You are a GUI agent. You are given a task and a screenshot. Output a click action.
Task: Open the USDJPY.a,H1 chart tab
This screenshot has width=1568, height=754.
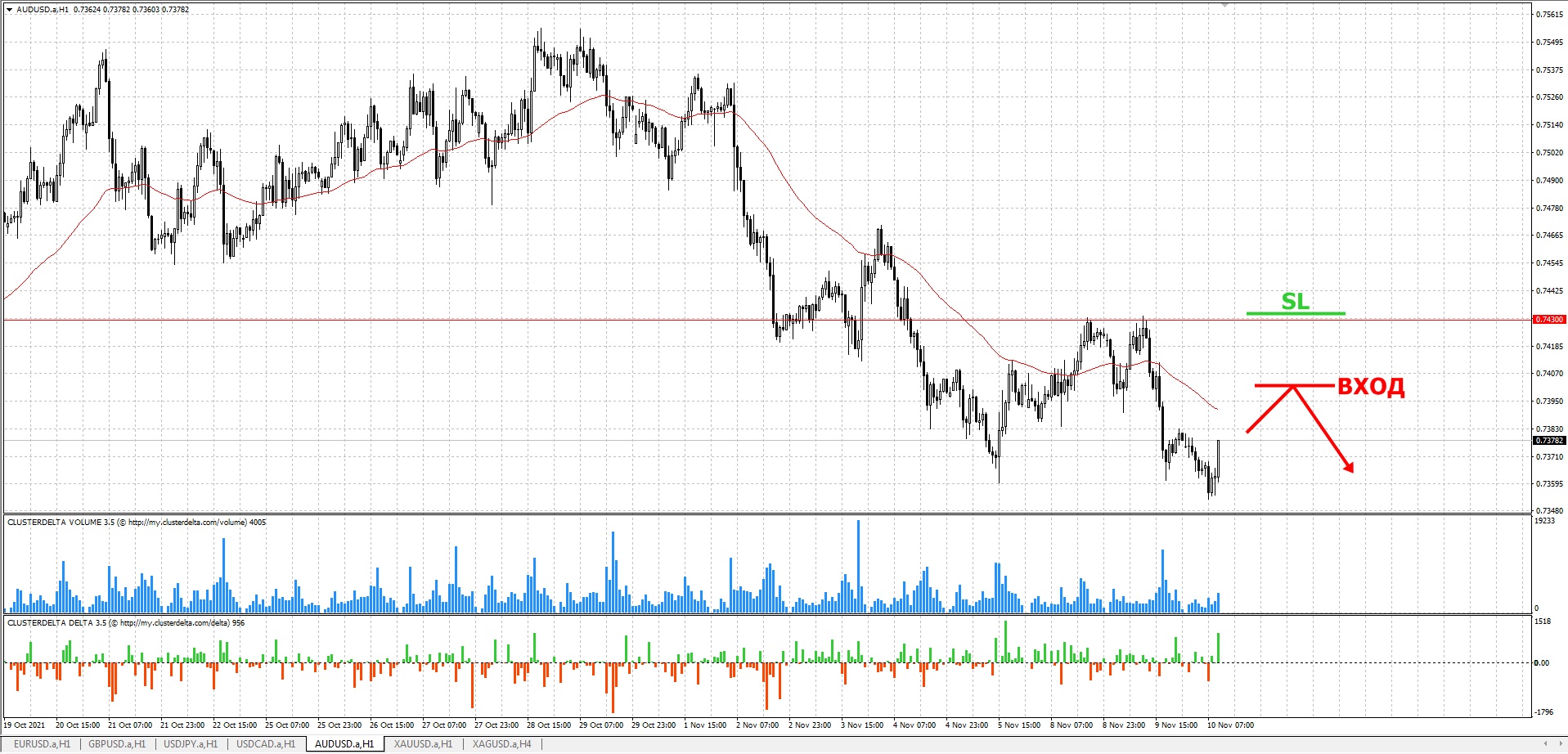[x=191, y=744]
